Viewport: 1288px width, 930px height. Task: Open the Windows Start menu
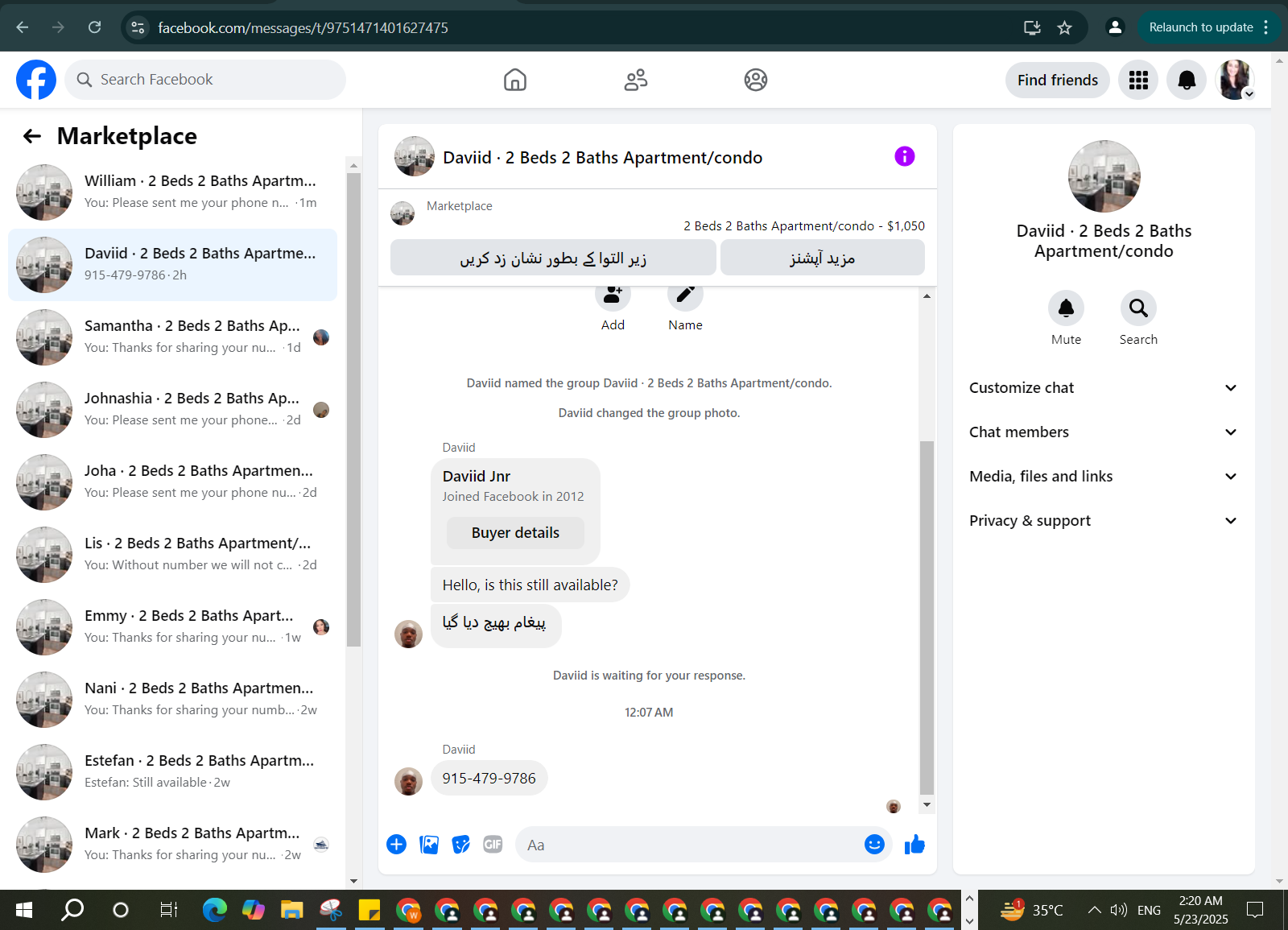click(x=24, y=910)
